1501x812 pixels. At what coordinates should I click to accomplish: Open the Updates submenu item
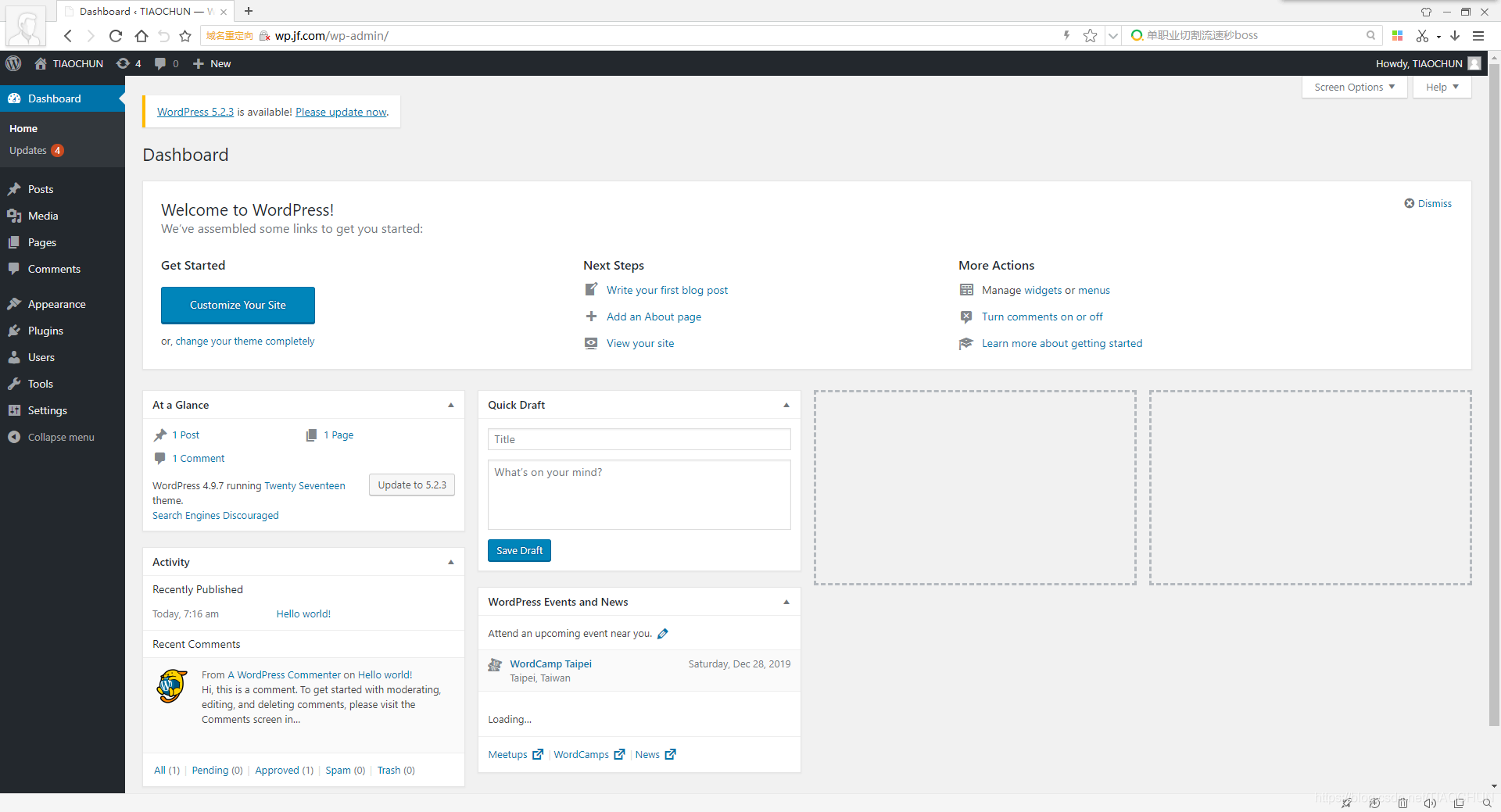tap(36, 150)
